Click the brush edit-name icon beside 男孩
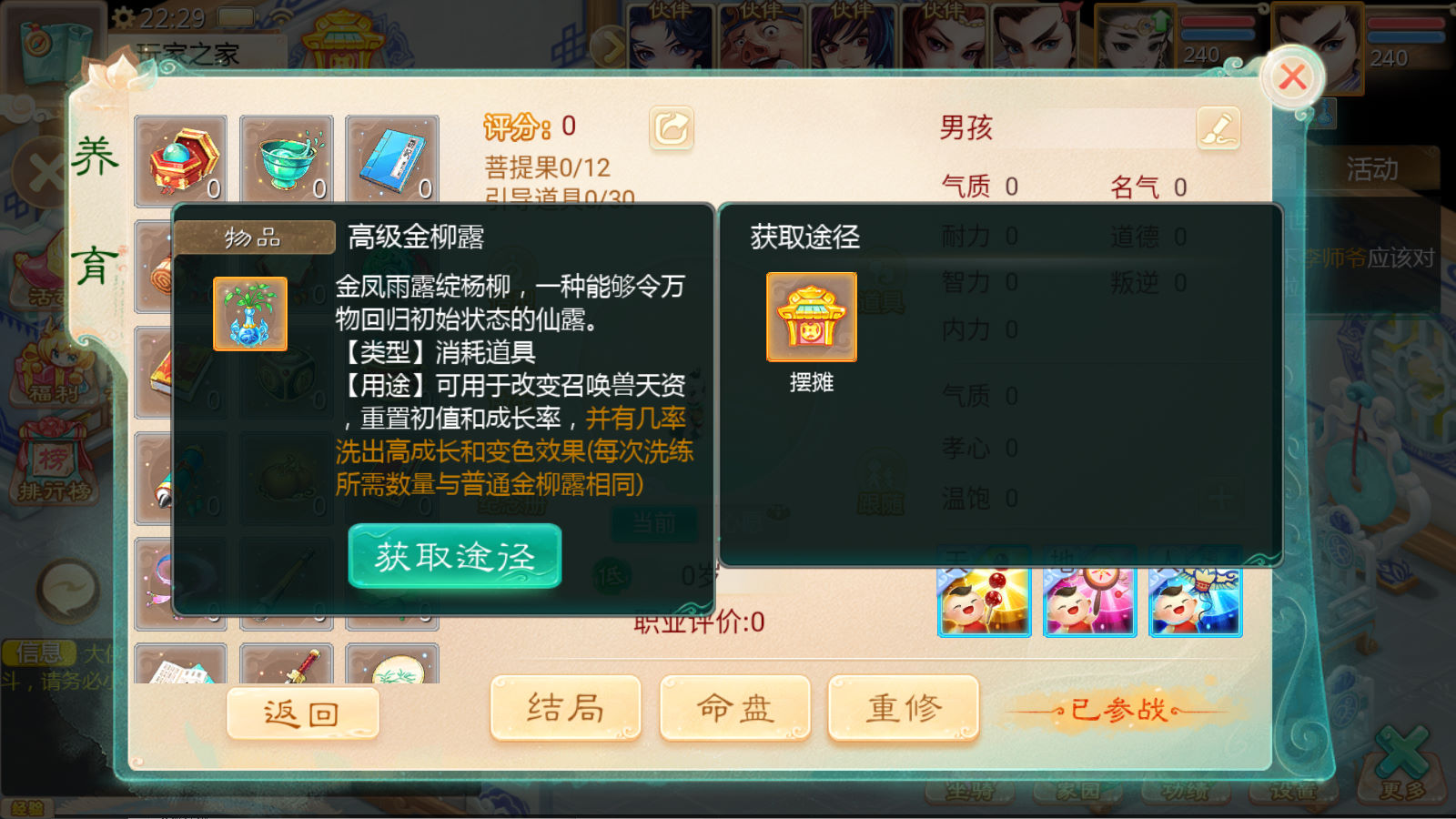This screenshot has width=1456, height=819. click(1218, 128)
